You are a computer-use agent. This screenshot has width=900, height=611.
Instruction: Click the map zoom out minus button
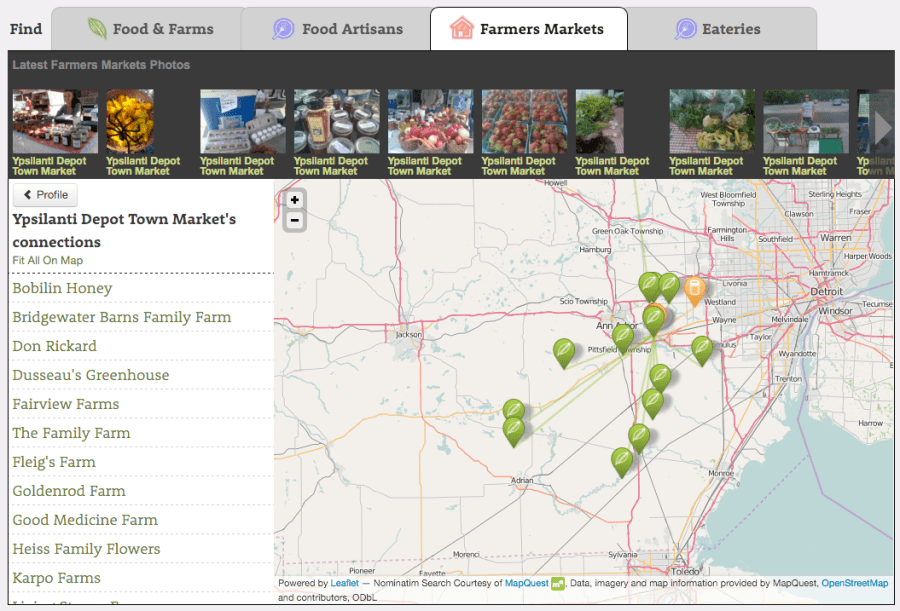[x=294, y=220]
